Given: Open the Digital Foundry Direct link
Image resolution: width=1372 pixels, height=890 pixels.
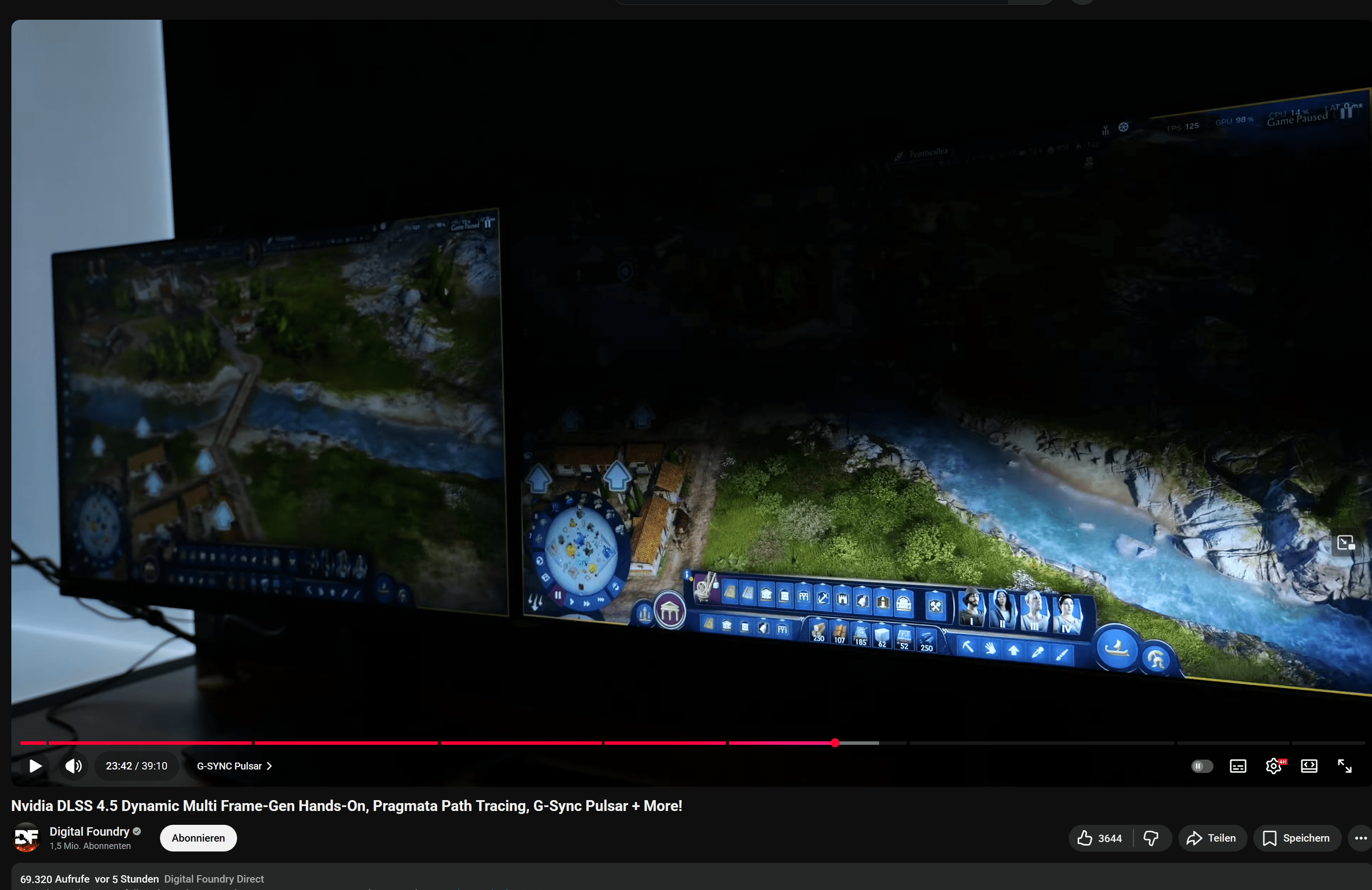Looking at the screenshot, I should pyautogui.click(x=214, y=879).
